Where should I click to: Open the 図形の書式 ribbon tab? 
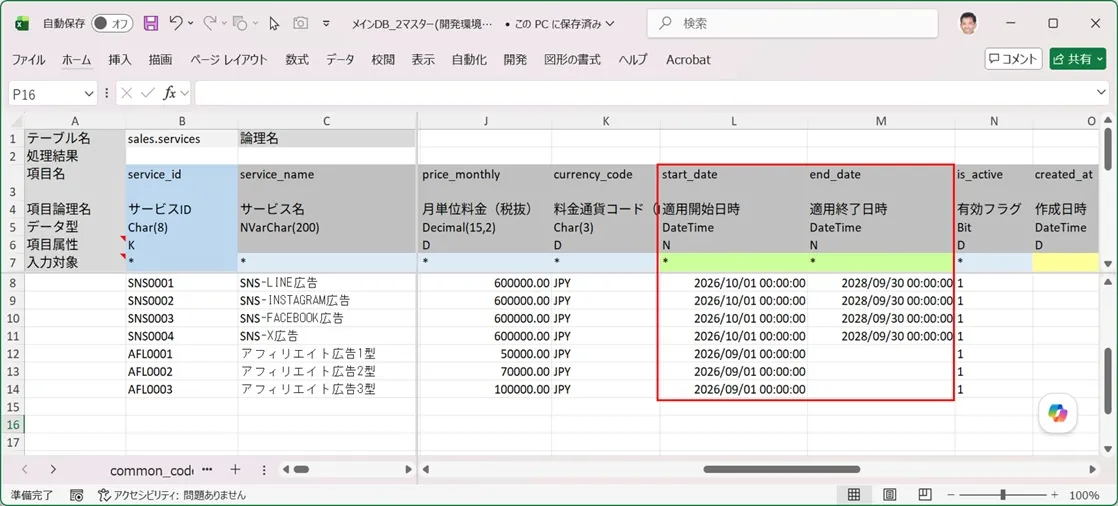tap(573, 60)
